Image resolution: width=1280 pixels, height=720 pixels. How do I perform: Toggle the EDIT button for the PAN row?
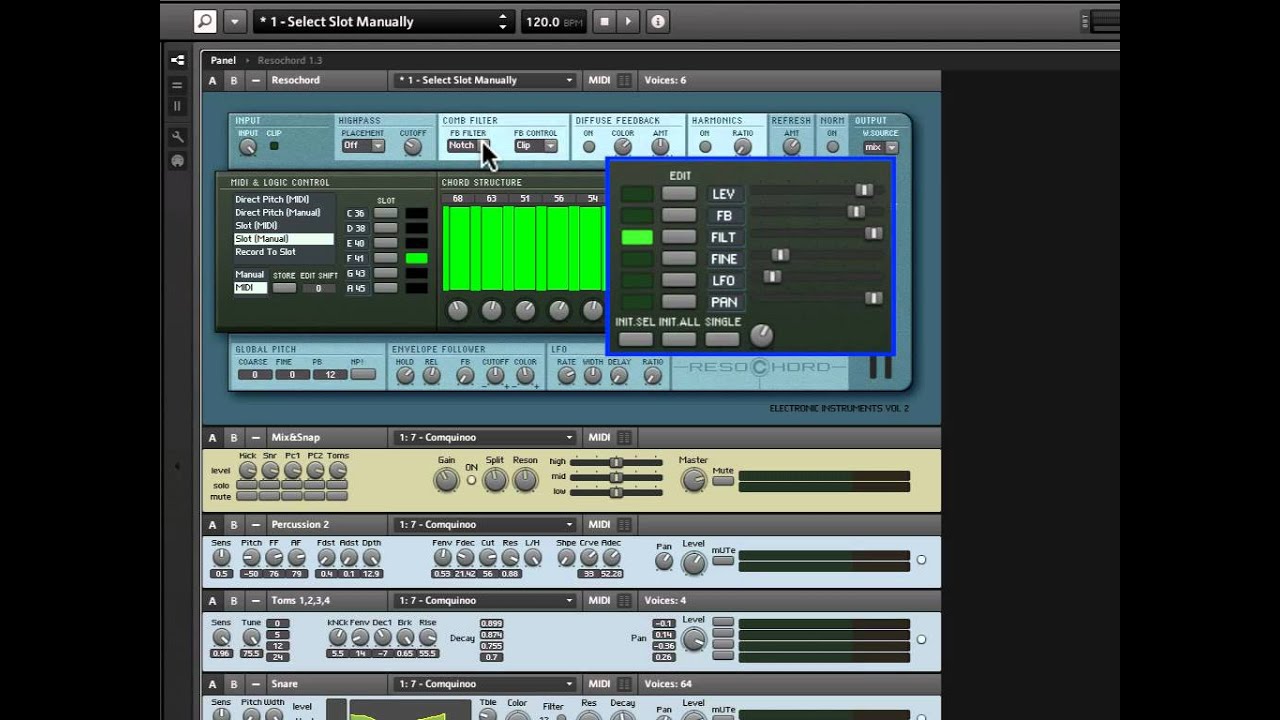(679, 302)
